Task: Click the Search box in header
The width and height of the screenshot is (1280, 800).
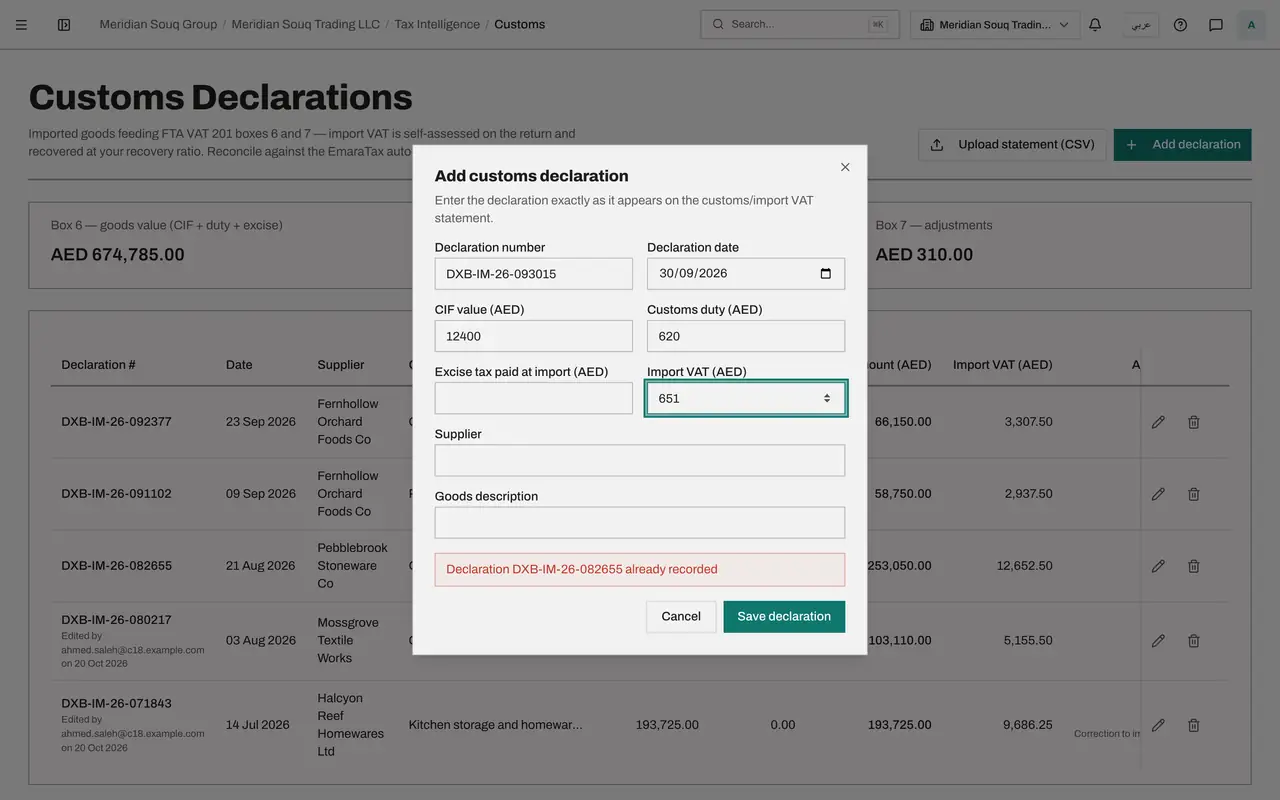Action: pos(800,25)
